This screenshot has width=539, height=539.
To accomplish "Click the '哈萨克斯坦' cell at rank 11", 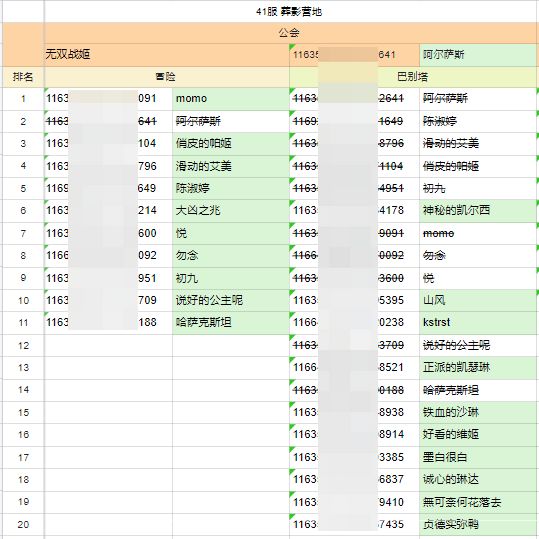I will [x=231, y=322].
